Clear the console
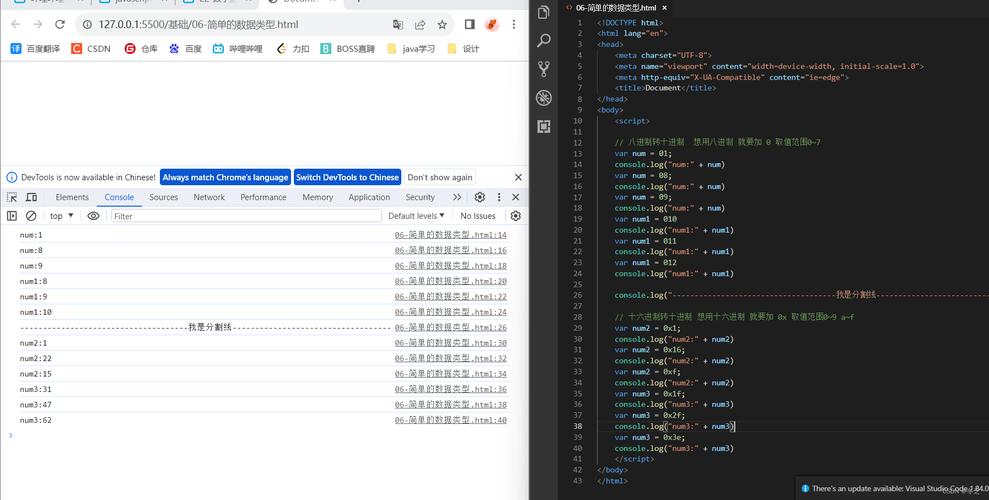 [31, 216]
